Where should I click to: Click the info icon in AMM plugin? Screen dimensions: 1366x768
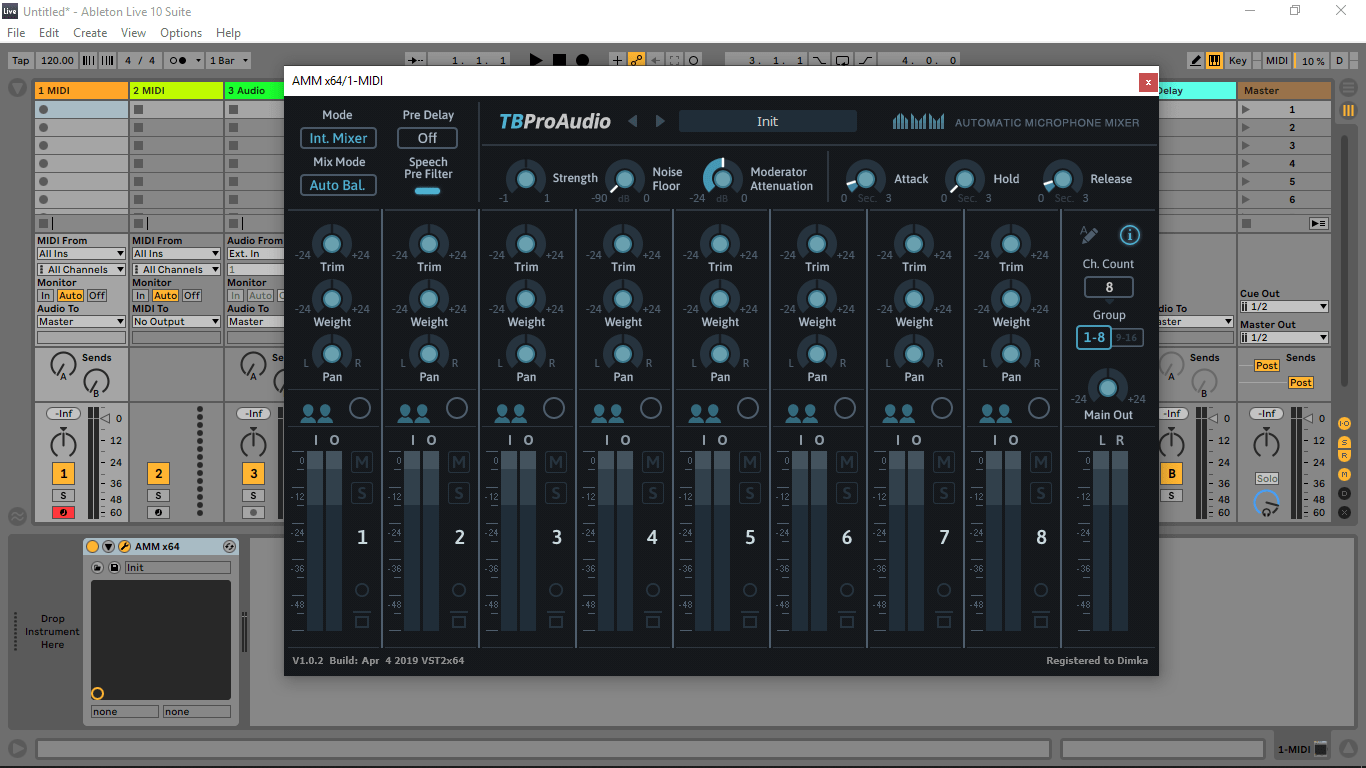(x=1129, y=235)
